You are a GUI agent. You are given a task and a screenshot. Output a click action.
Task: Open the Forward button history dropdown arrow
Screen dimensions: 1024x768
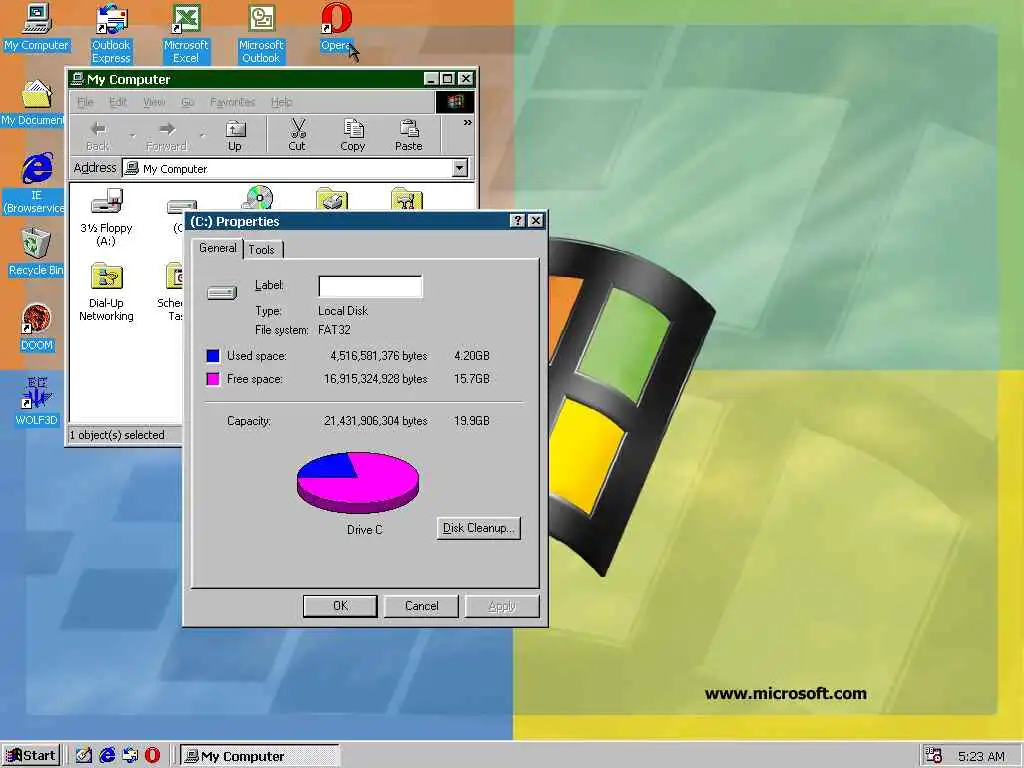click(x=202, y=136)
